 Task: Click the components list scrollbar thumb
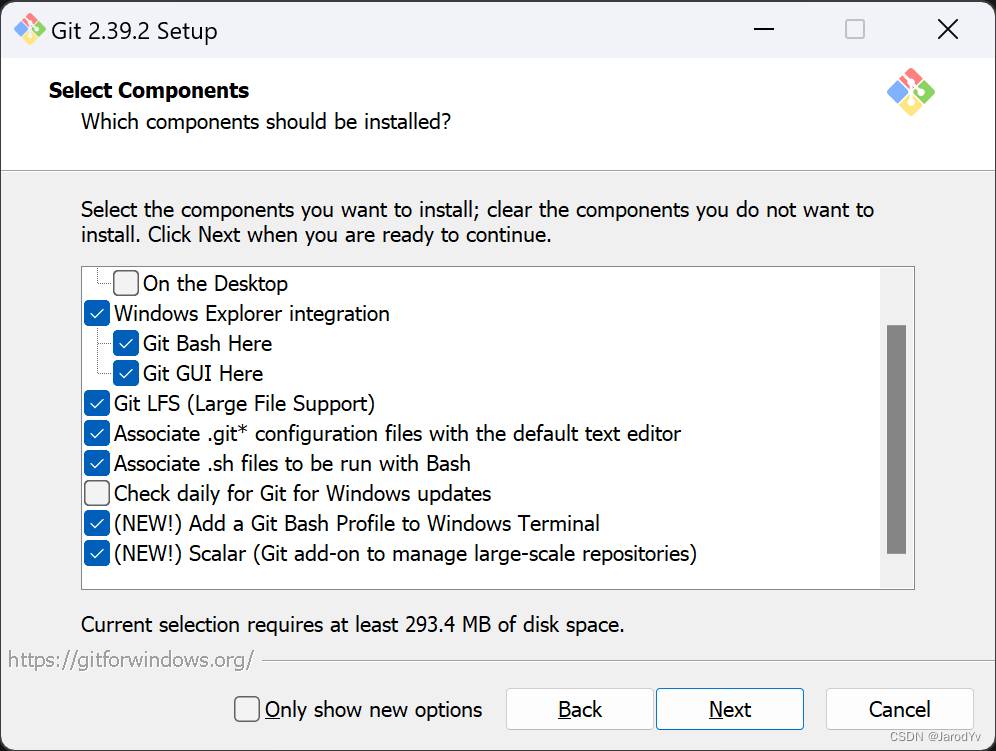pos(896,438)
